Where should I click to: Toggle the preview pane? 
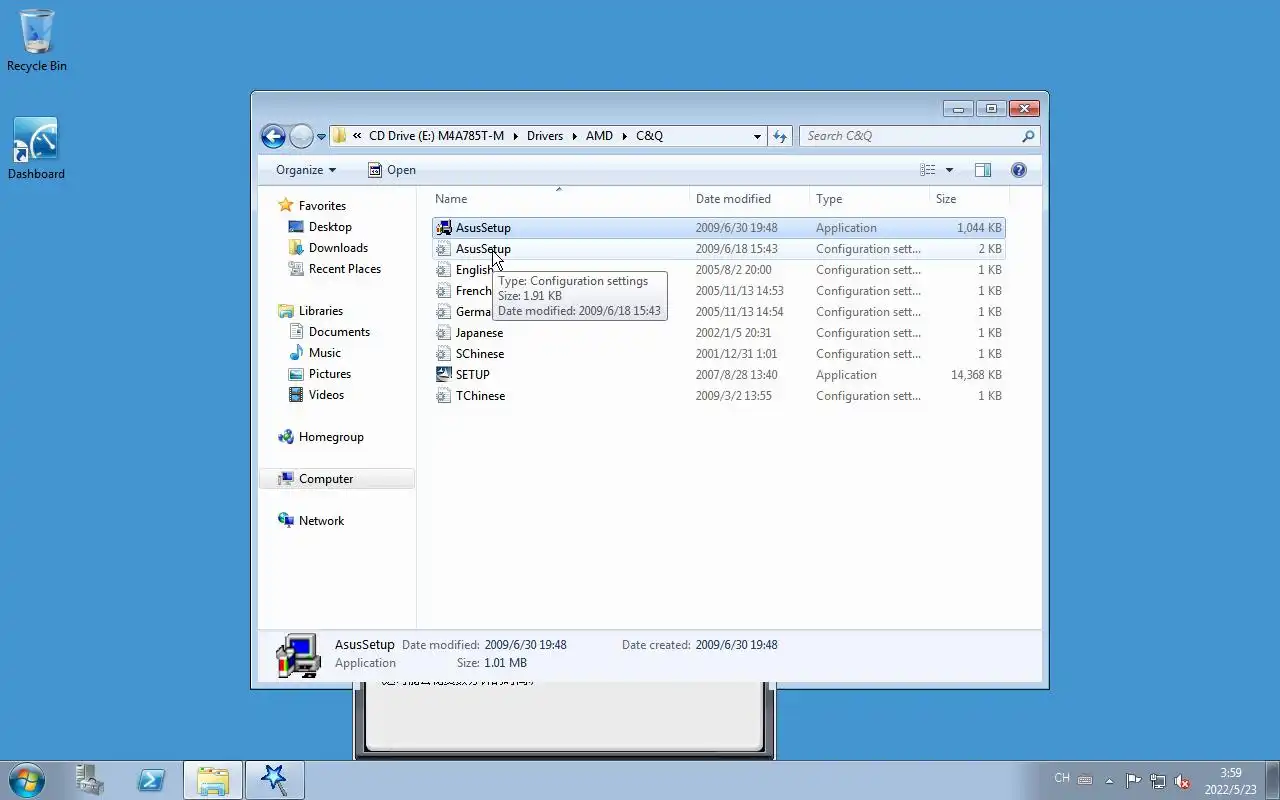pos(983,170)
